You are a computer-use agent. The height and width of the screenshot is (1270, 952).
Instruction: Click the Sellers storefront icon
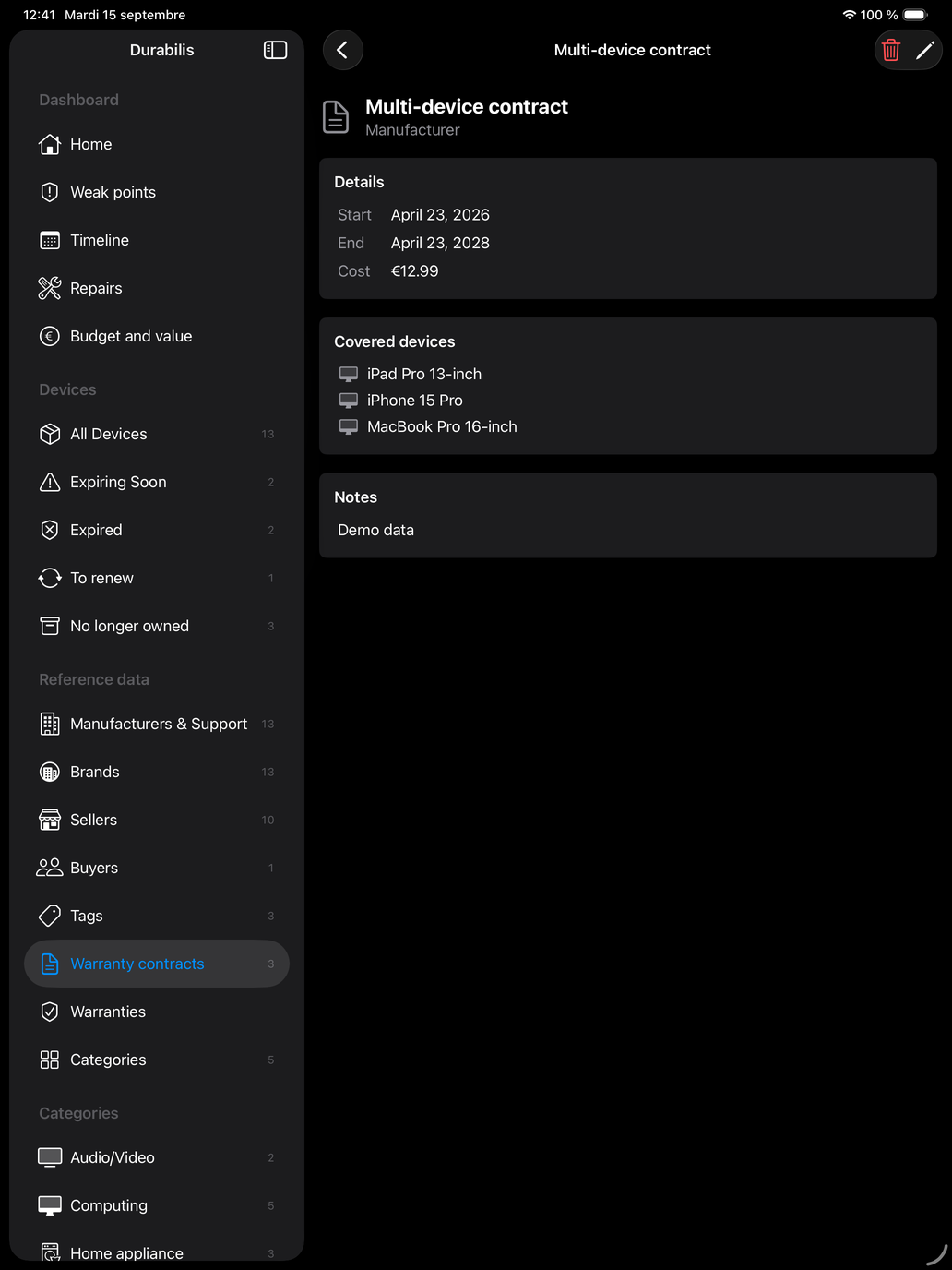50,820
